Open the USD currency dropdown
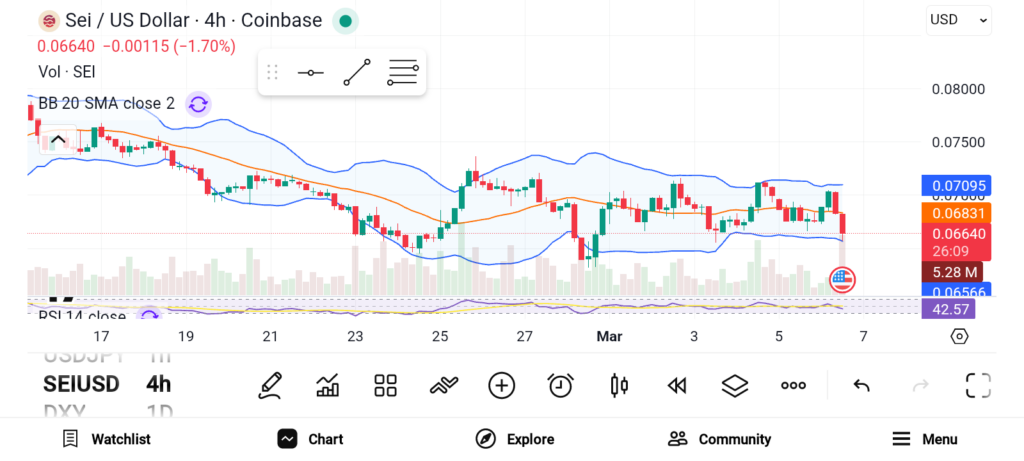 [x=958, y=19]
